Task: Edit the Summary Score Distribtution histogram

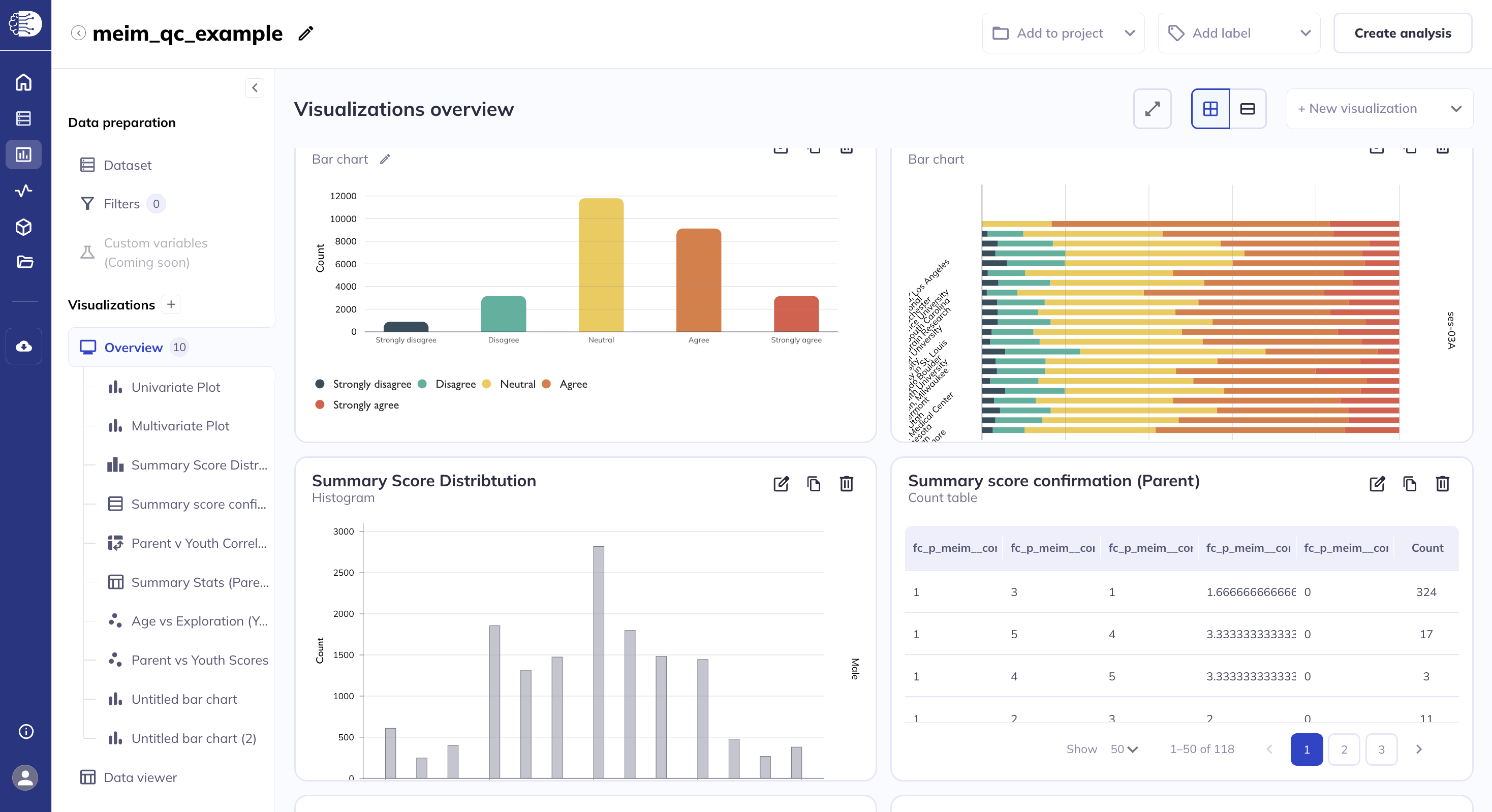Action: click(x=781, y=484)
